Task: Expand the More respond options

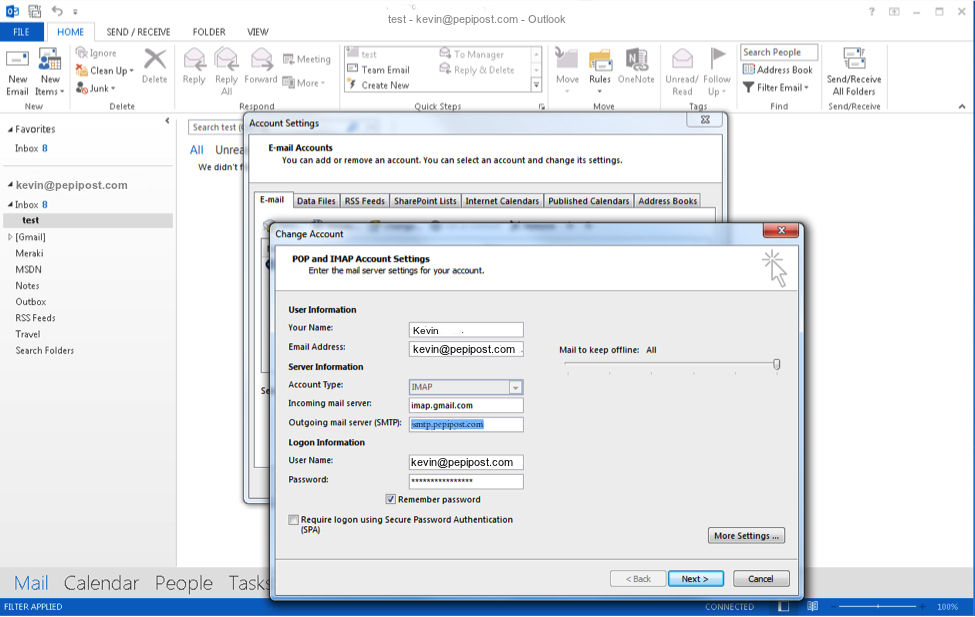Action: 304,83
